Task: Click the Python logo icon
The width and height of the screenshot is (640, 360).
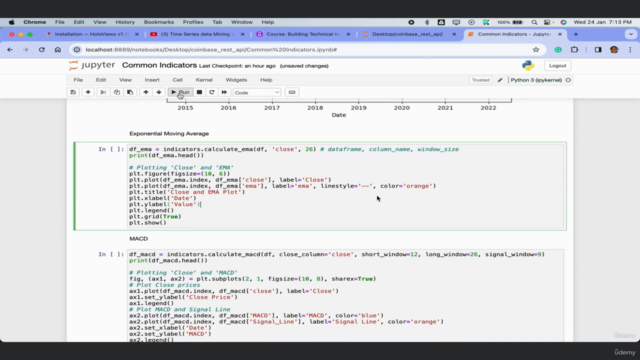Action: tap(528, 65)
